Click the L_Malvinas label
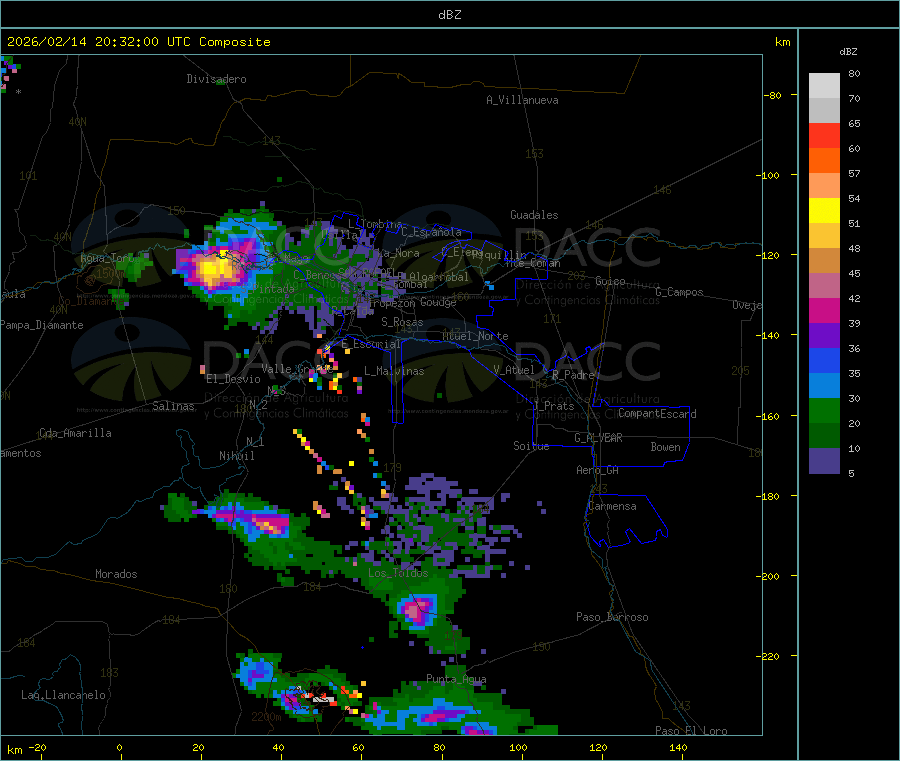The image size is (900, 761). click(394, 371)
